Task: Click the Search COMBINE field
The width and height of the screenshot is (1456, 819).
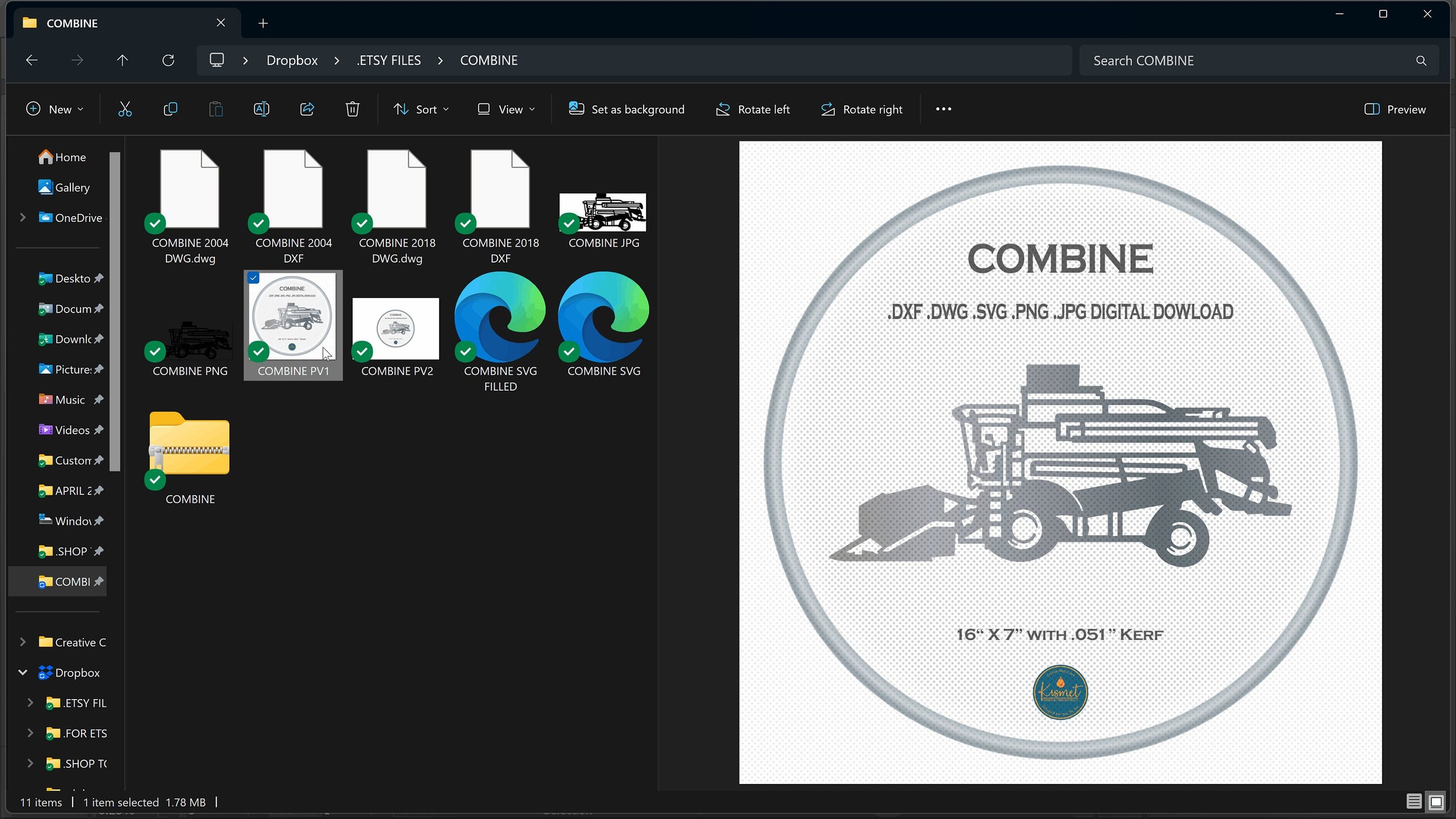Action: tap(1258, 61)
